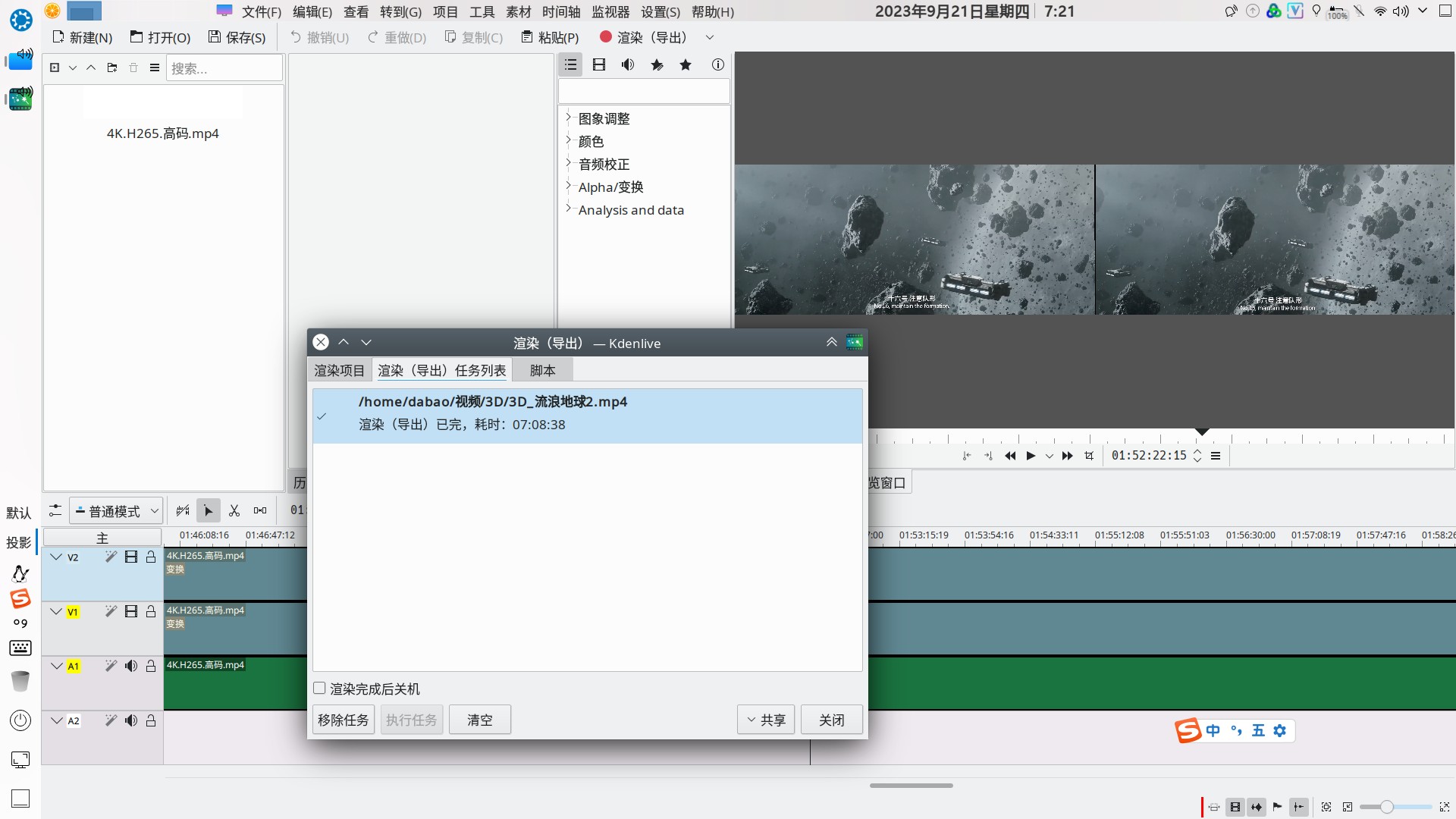The image size is (1456, 819).
Task: Toggle video thumbnails display in status bar
Action: click(1235, 807)
